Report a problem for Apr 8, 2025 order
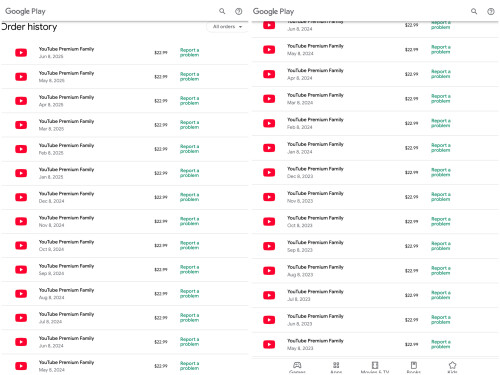 point(189,100)
